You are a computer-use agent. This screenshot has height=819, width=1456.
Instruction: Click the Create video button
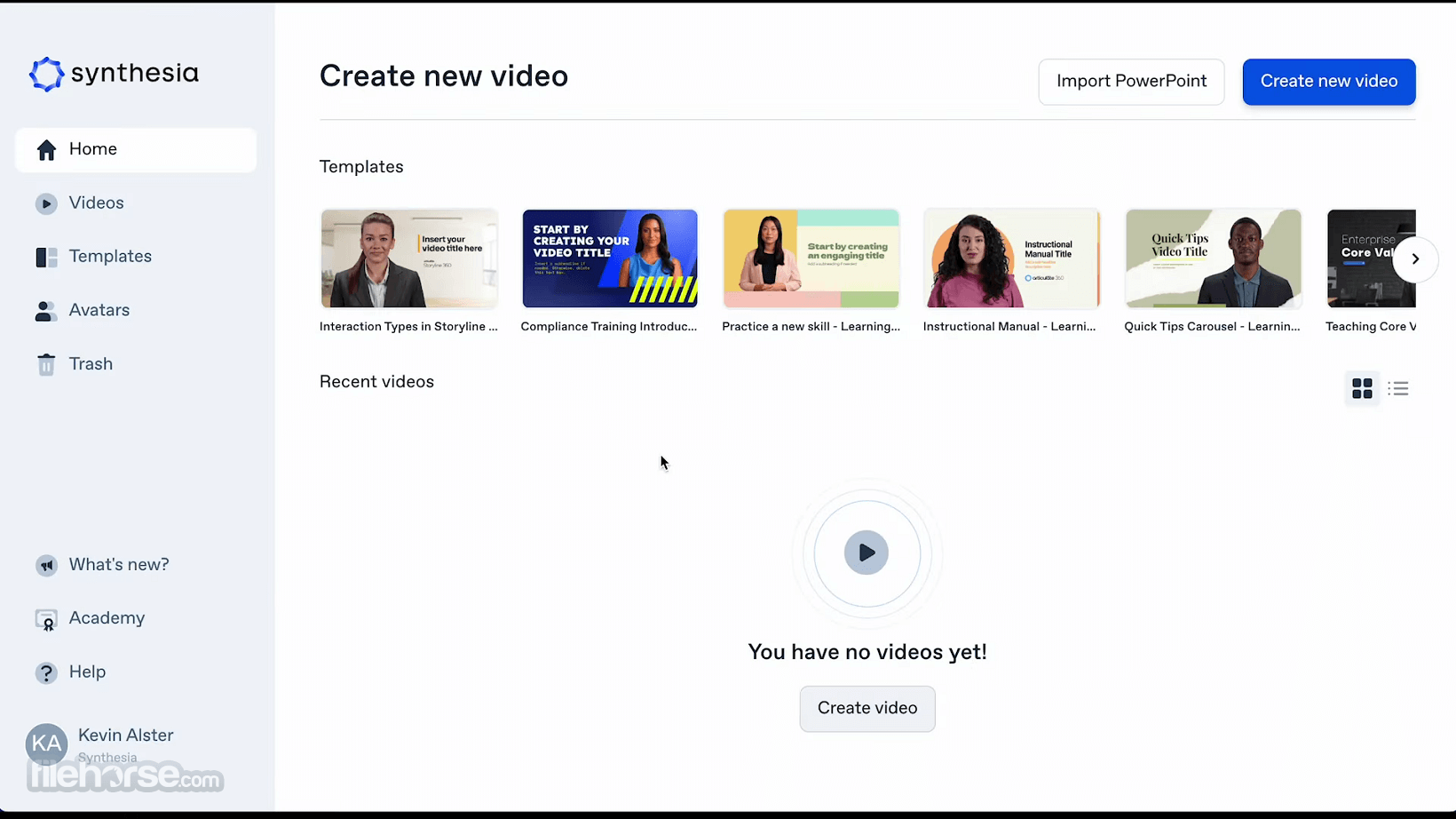pos(867,709)
